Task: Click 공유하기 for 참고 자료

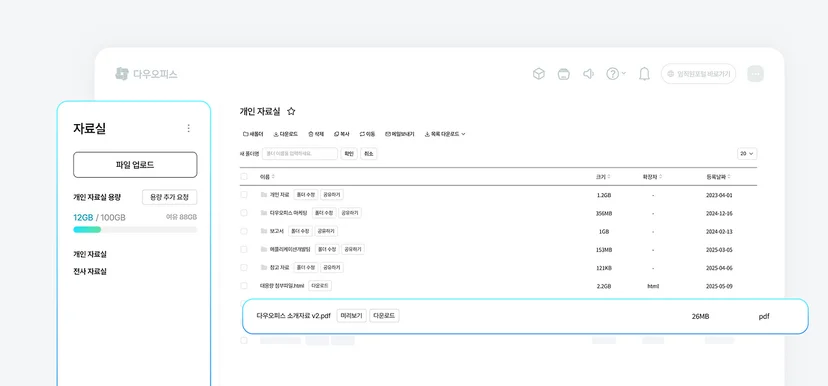Action: click(332, 268)
